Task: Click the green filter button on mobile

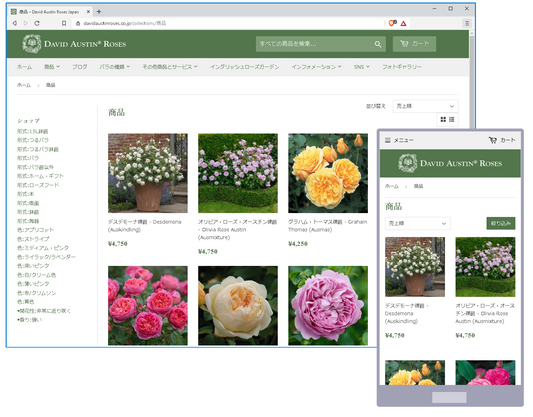Action: [x=501, y=223]
